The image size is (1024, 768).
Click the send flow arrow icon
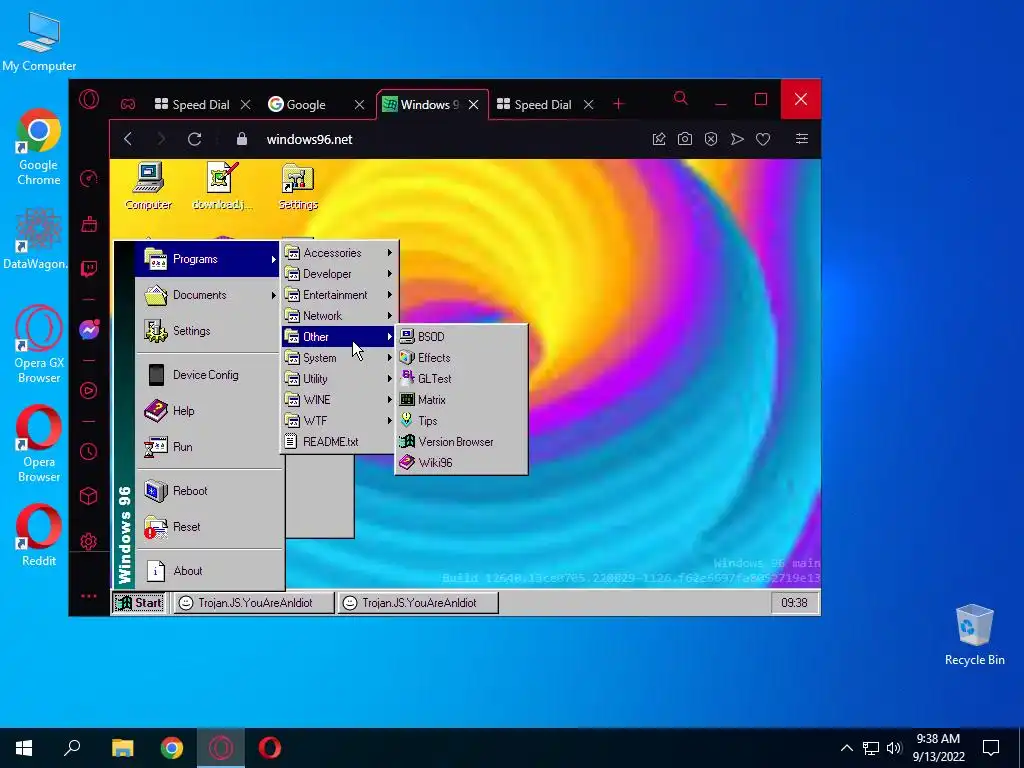pyautogui.click(x=737, y=139)
